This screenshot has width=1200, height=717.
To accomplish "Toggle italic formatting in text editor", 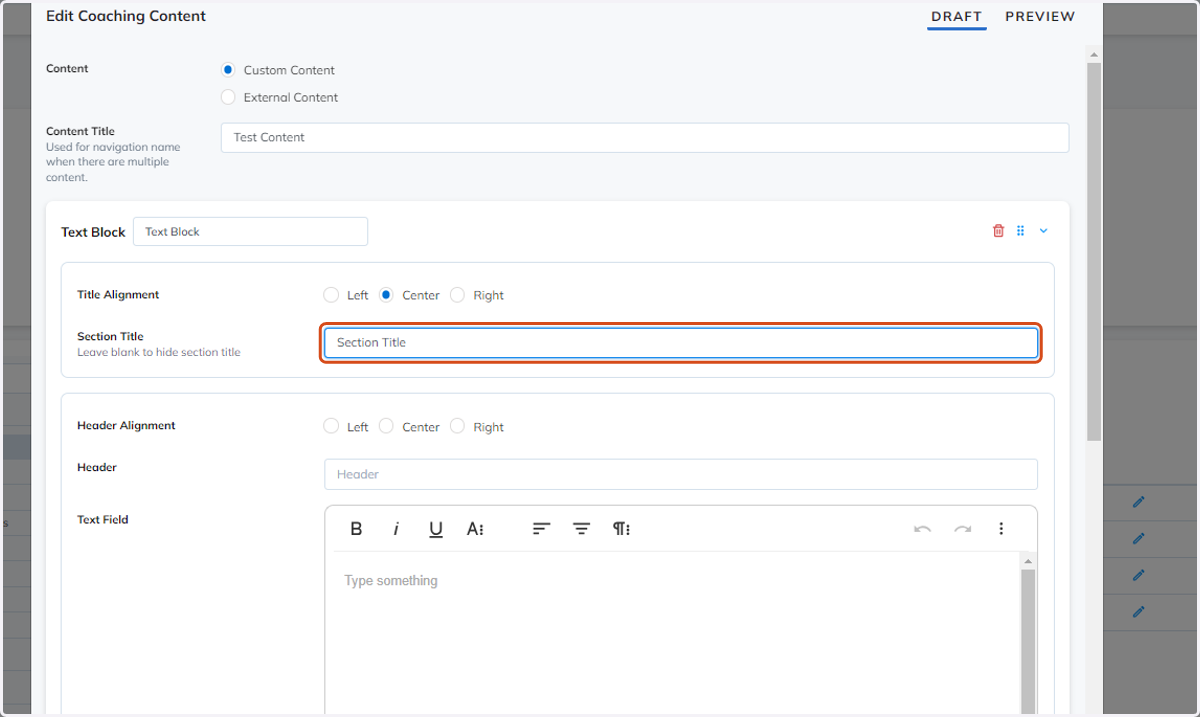I will tap(396, 529).
